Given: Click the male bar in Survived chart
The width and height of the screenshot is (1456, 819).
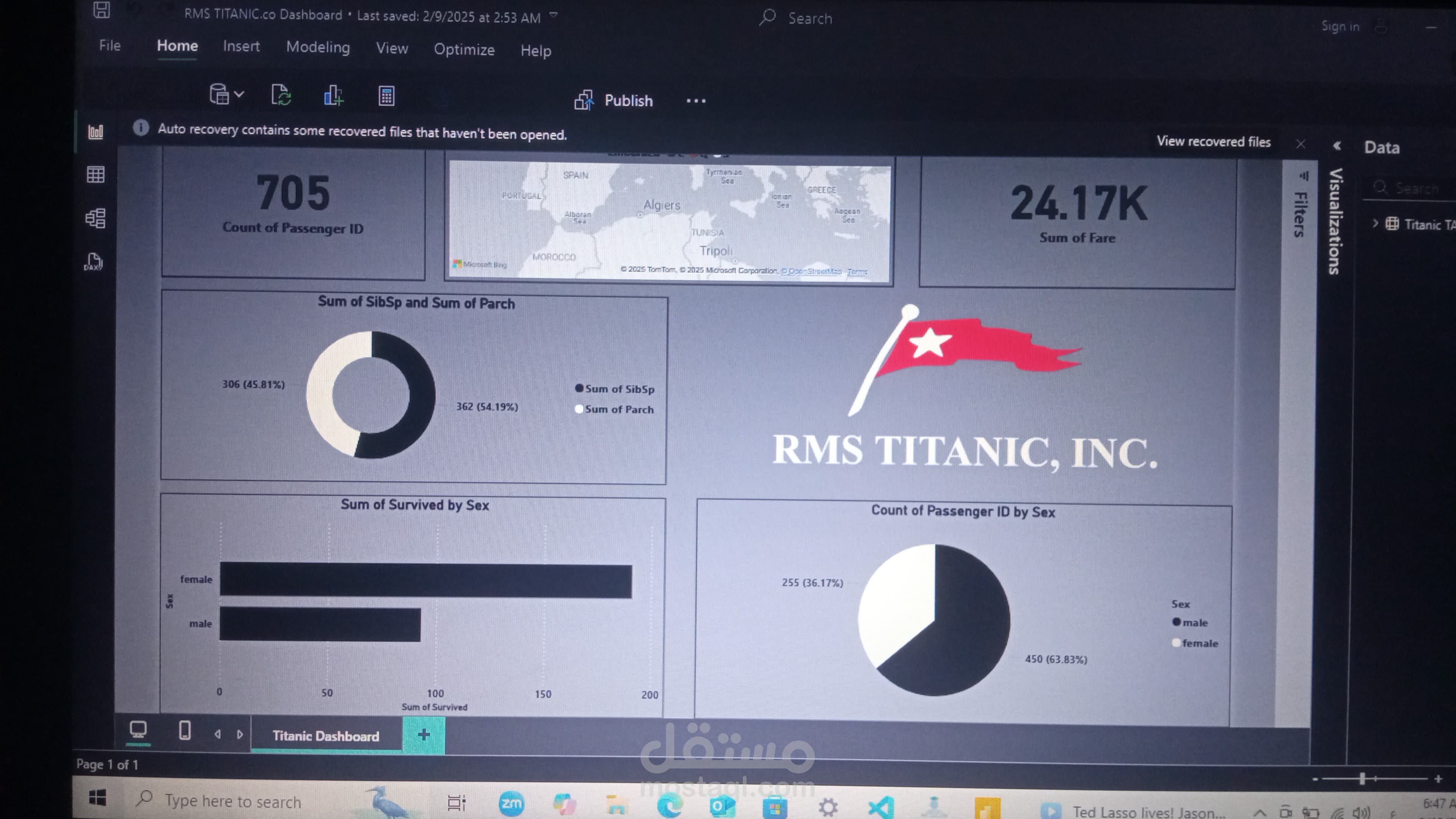Looking at the screenshot, I should click(x=320, y=624).
